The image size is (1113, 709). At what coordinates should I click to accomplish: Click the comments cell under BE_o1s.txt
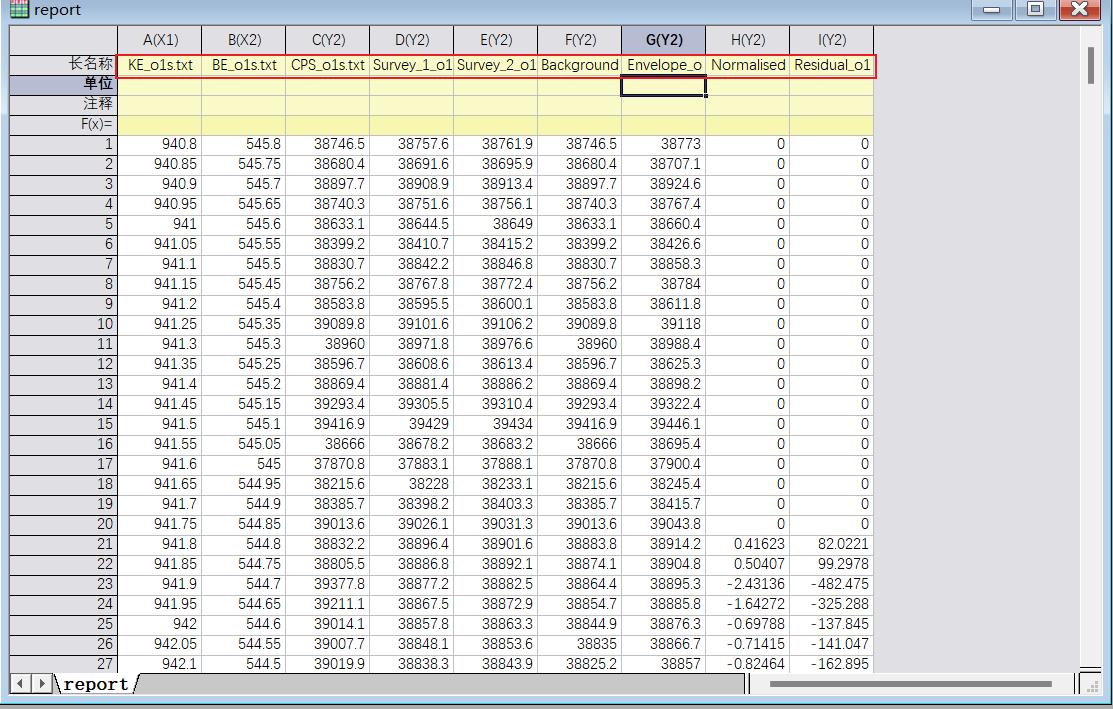(243, 105)
